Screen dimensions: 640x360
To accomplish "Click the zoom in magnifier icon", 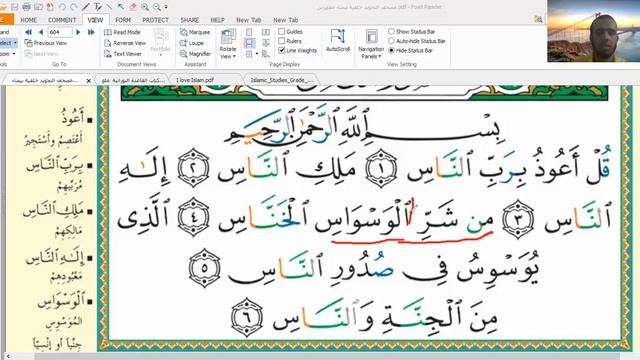I will (x=144, y=7).
